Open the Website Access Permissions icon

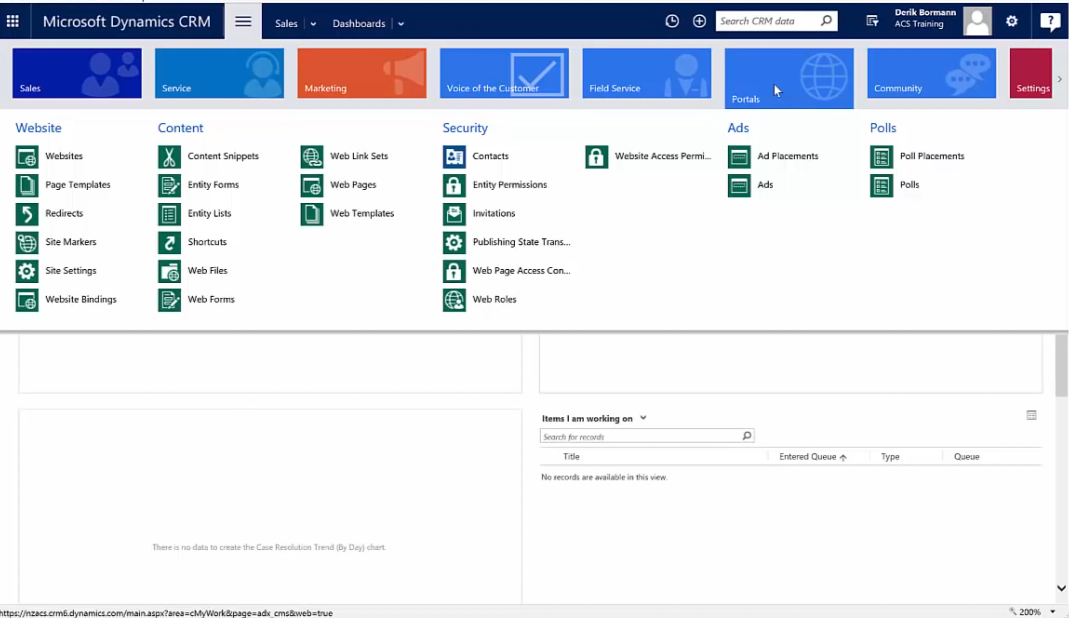pos(597,157)
